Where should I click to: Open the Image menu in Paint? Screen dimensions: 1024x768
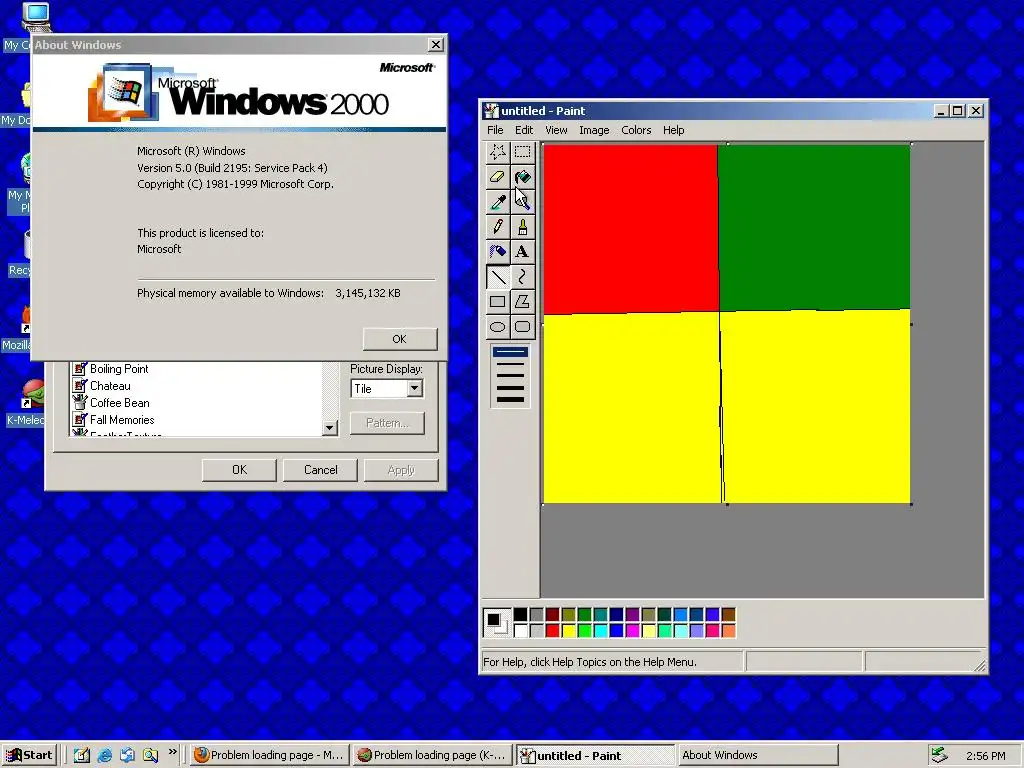coord(594,130)
